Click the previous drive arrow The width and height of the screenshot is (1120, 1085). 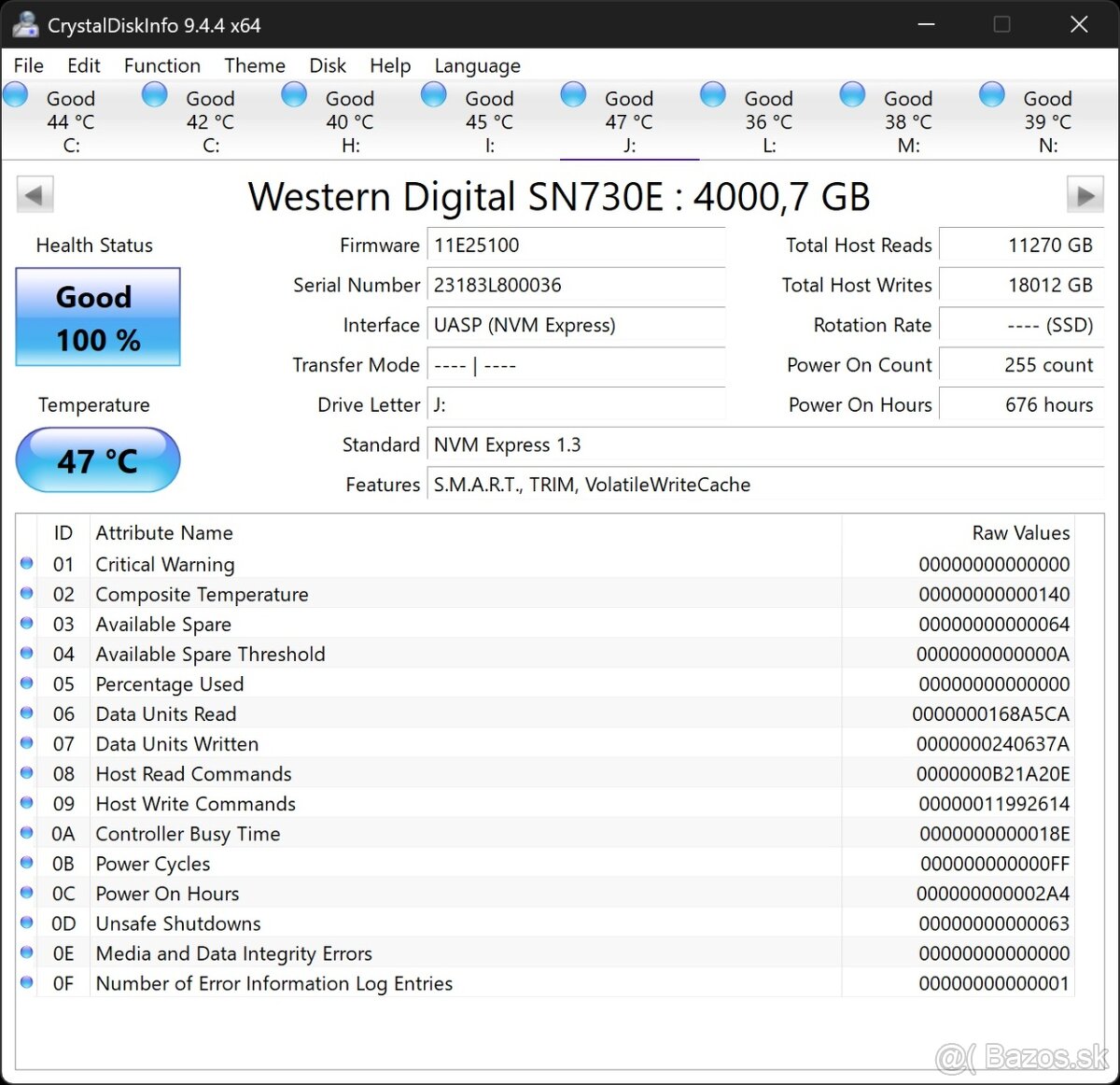pos(35,194)
